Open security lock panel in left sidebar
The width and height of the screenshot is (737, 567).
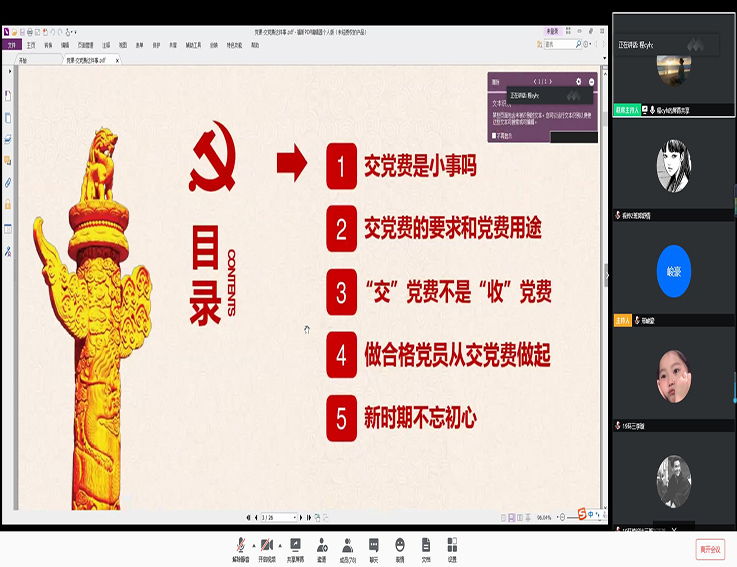[x=8, y=204]
